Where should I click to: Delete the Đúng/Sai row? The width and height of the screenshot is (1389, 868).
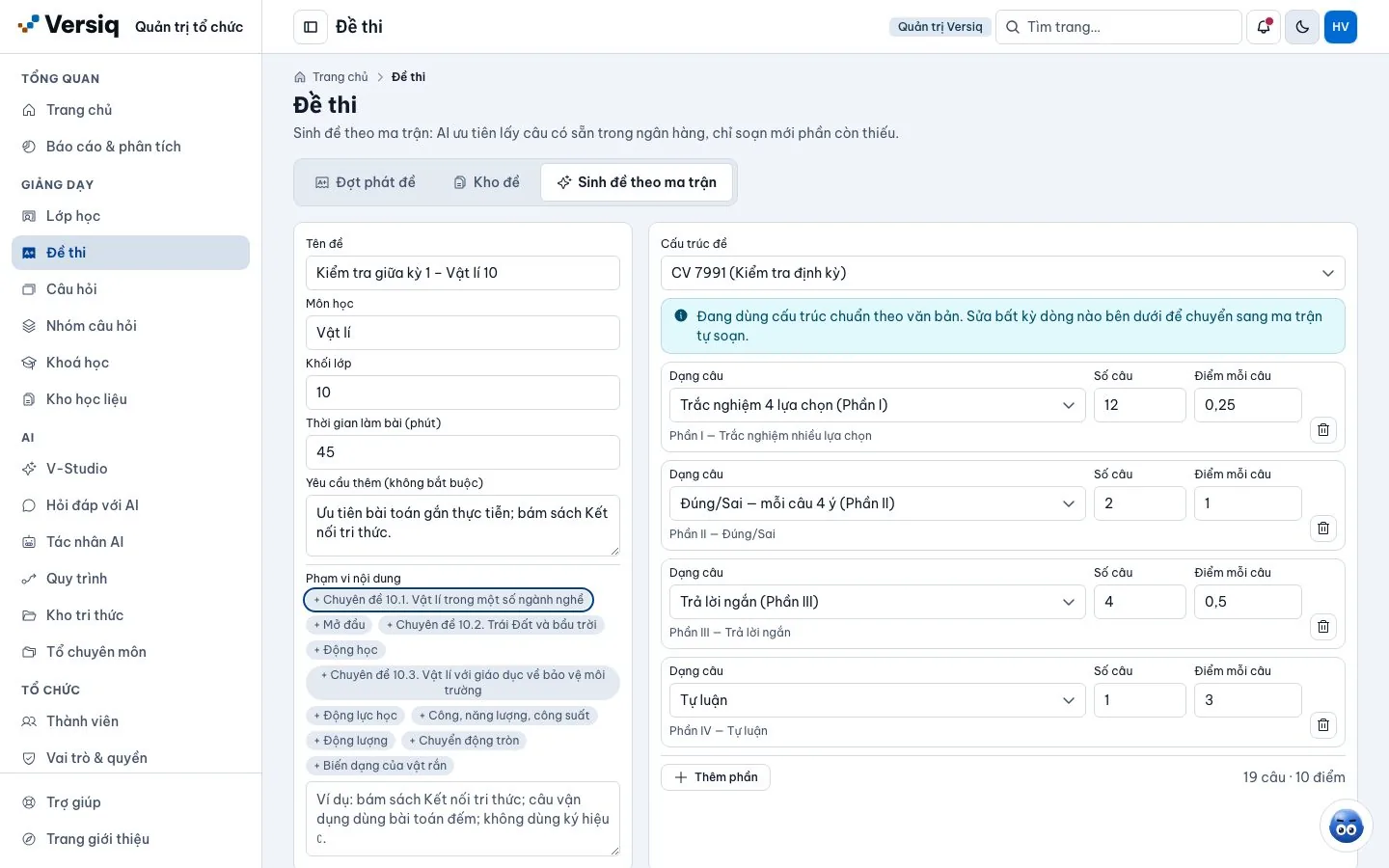[x=1323, y=529]
